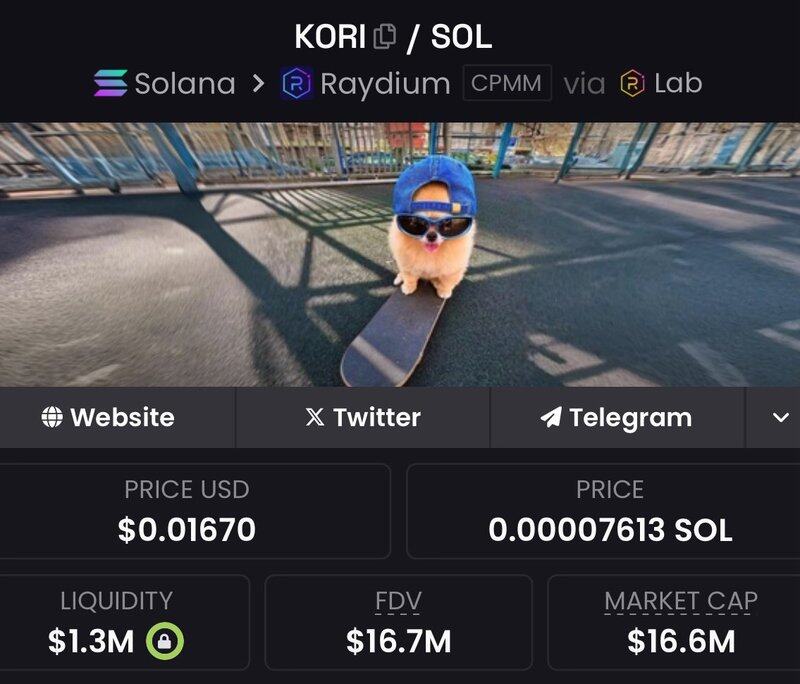Click the MARKET CAP label

pyautogui.click(x=681, y=601)
